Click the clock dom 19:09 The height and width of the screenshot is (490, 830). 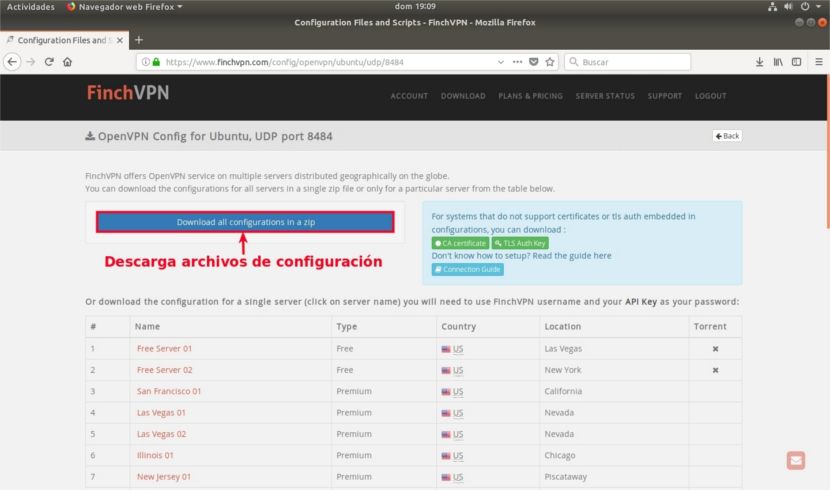click(x=415, y=6)
